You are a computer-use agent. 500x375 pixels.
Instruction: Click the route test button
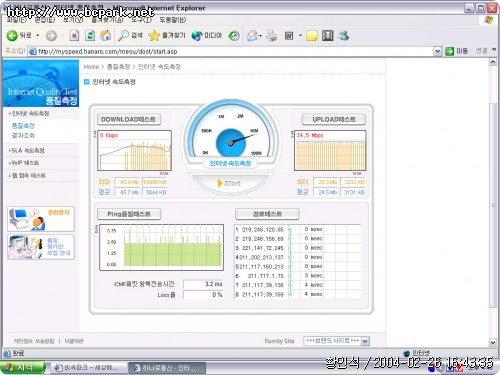tap(267, 214)
